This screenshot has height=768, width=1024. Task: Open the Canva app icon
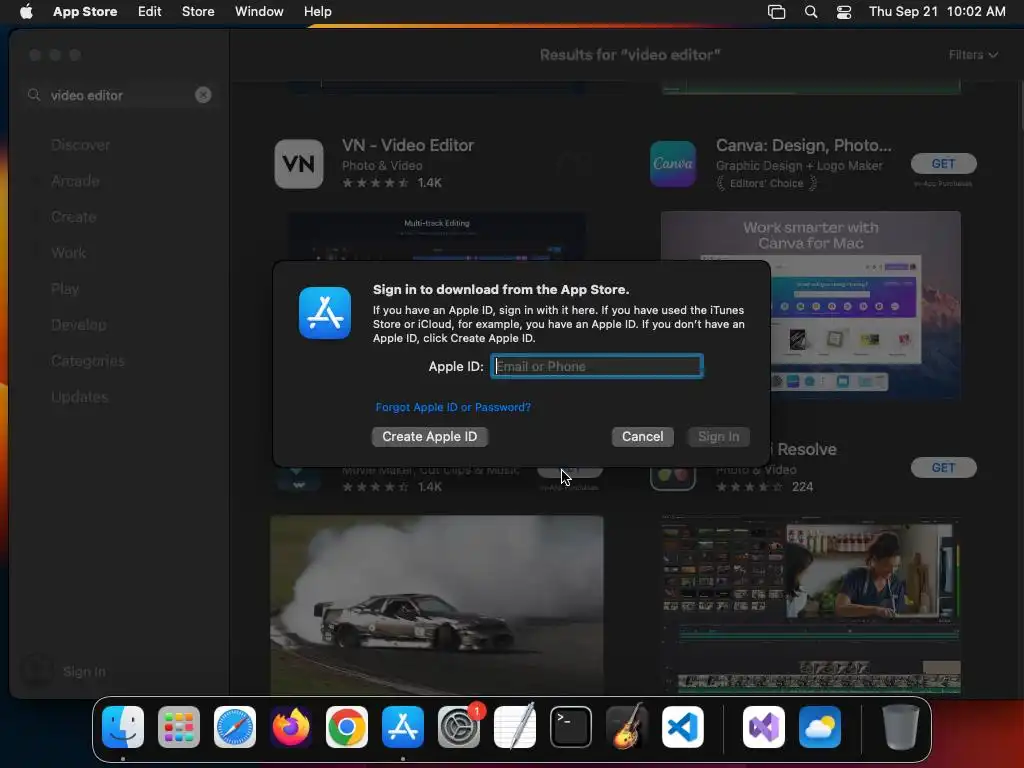point(673,164)
